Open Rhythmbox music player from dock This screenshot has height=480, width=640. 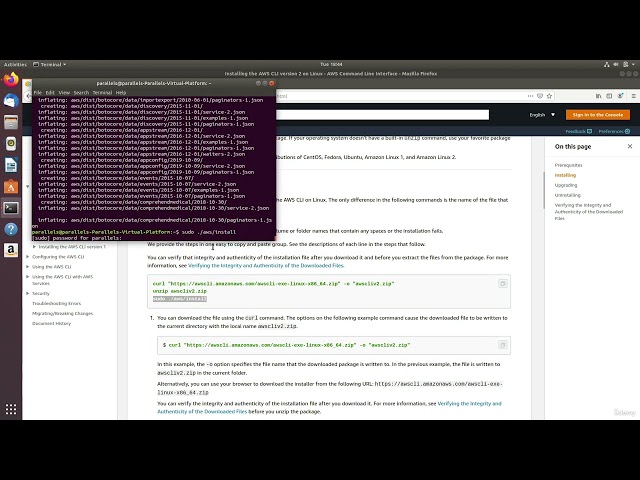[x=11, y=143]
